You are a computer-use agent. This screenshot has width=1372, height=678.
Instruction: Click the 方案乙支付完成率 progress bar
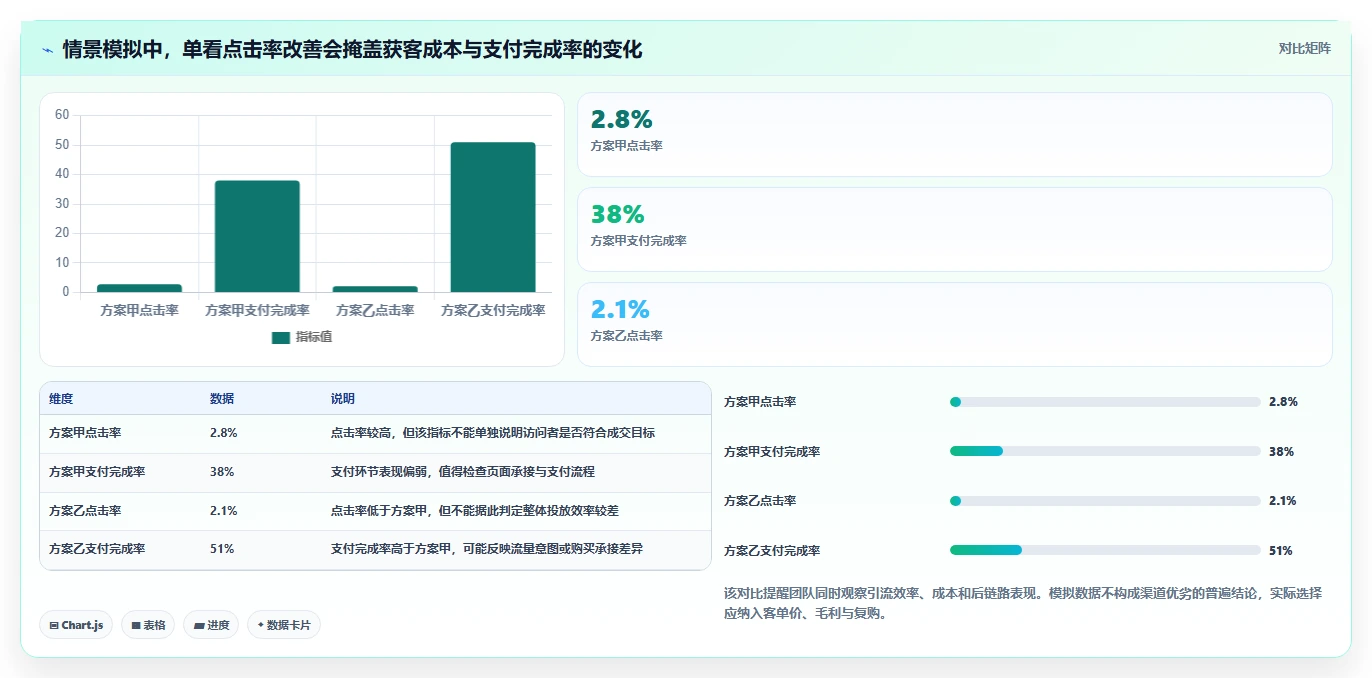pyautogui.click(x=1105, y=550)
